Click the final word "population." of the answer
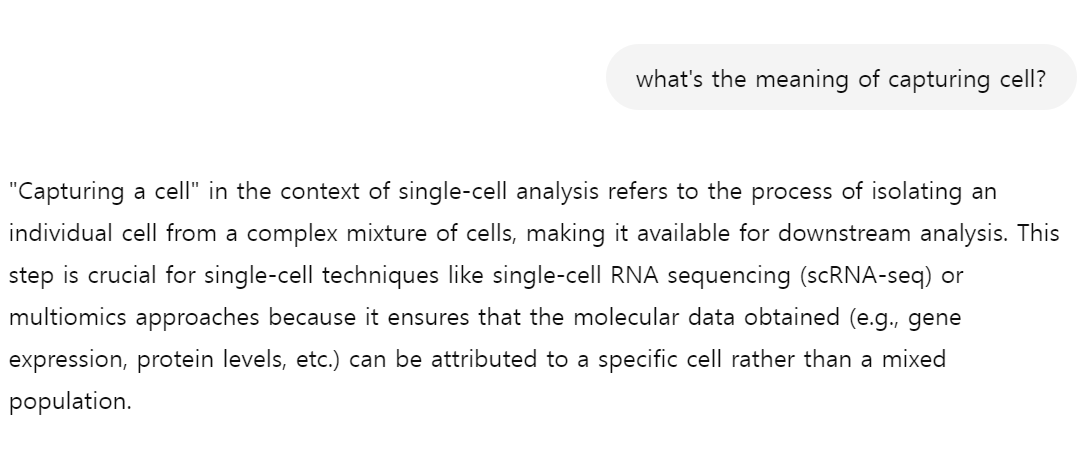This screenshot has height=451, width=1087. click(x=70, y=403)
